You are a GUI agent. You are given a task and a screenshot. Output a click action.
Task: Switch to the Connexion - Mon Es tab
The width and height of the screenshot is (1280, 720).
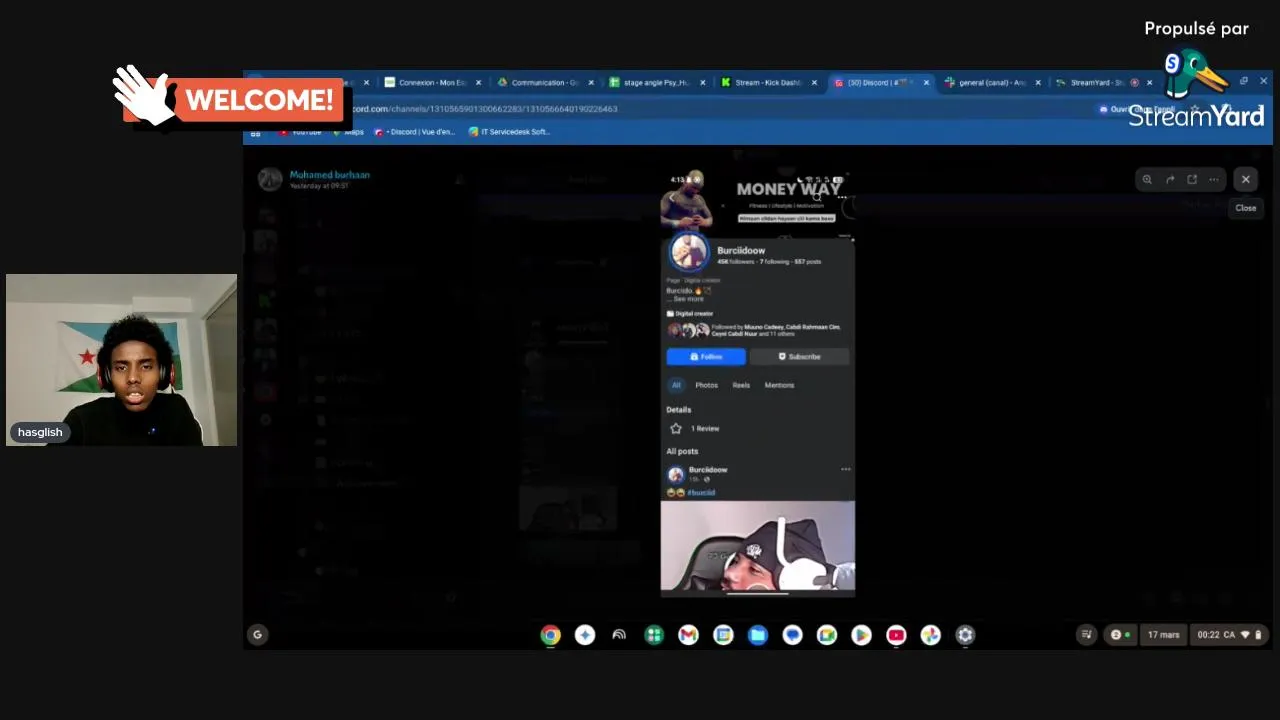pos(432,83)
